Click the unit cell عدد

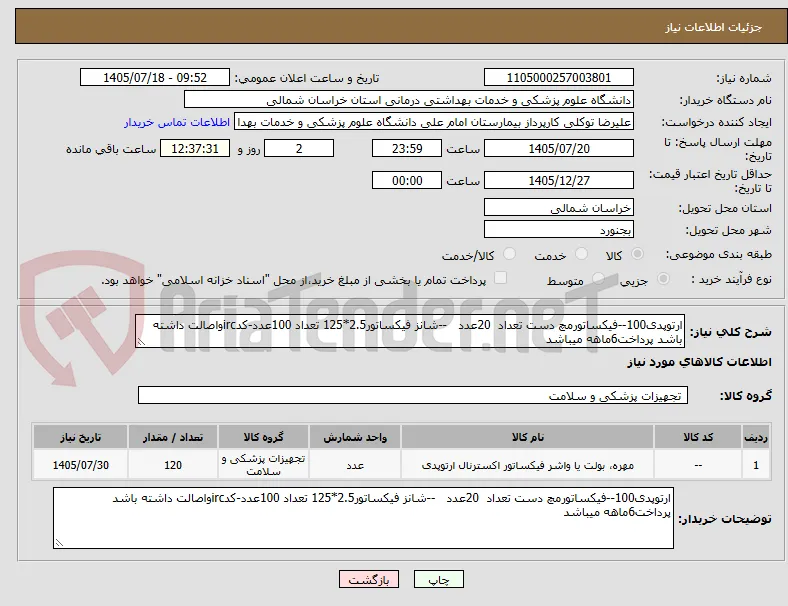(355, 465)
